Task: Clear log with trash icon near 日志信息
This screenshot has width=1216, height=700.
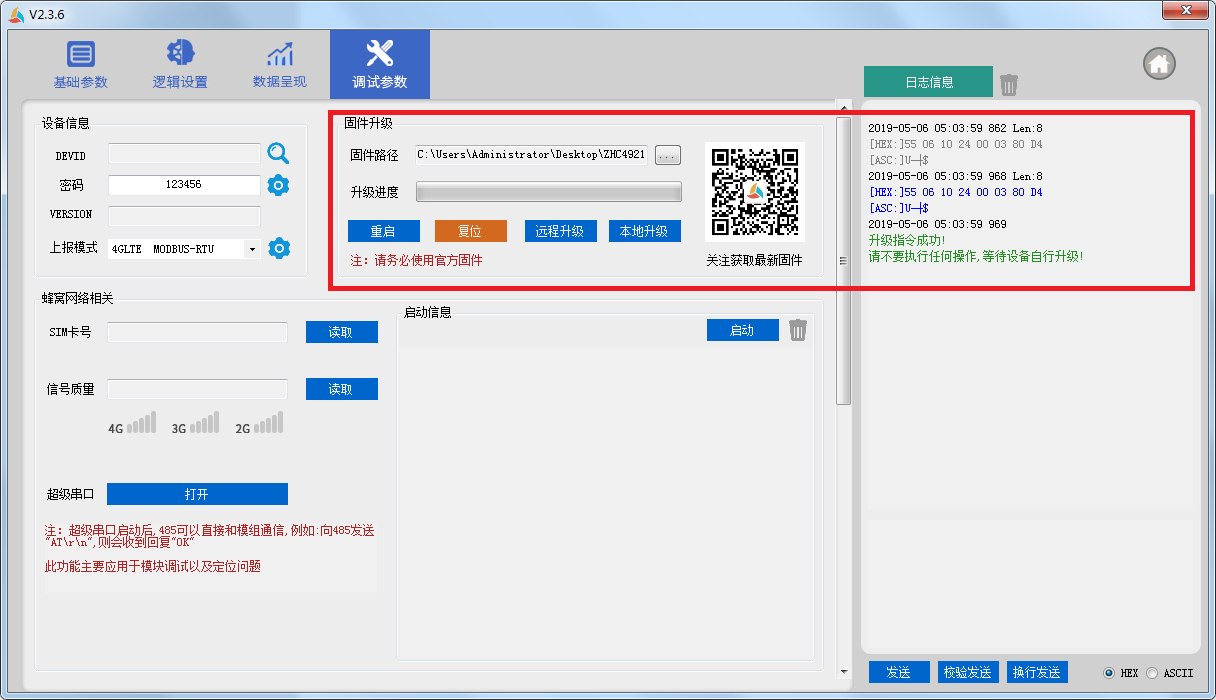Action: point(1009,84)
